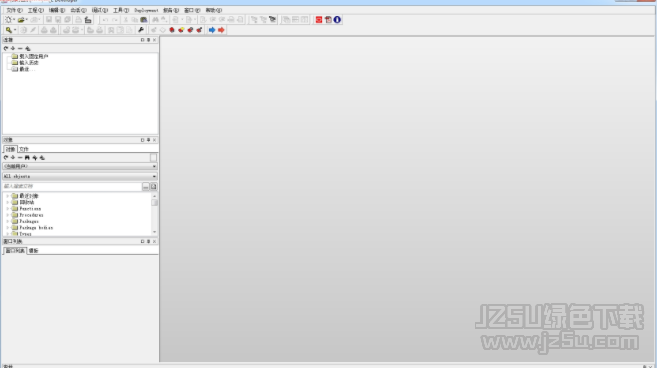Open the 编辑(E) Edit menu
The height and width of the screenshot is (368, 657).
(57, 10)
